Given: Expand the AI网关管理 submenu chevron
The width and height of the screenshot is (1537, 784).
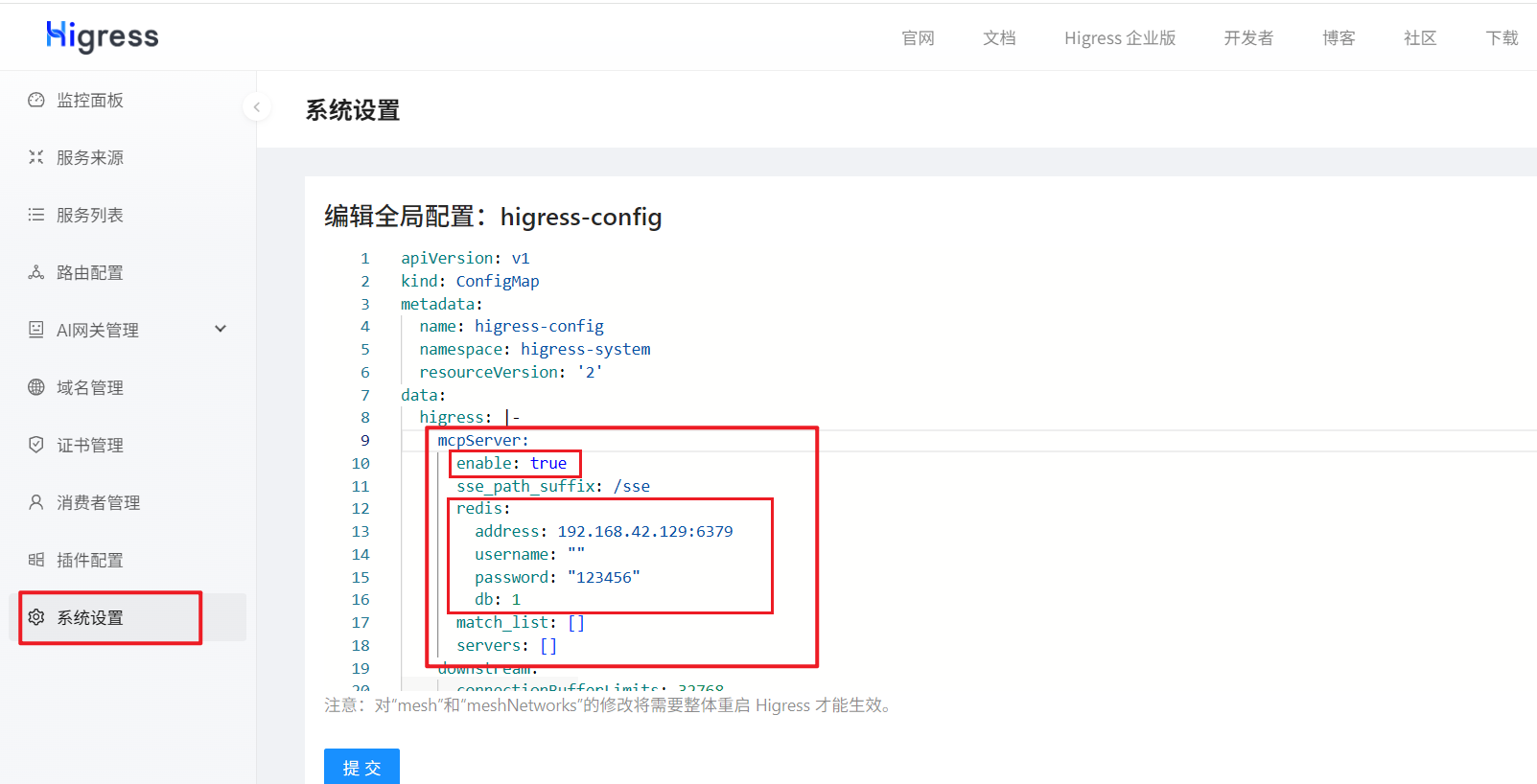Looking at the screenshot, I should pyautogui.click(x=221, y=329).
